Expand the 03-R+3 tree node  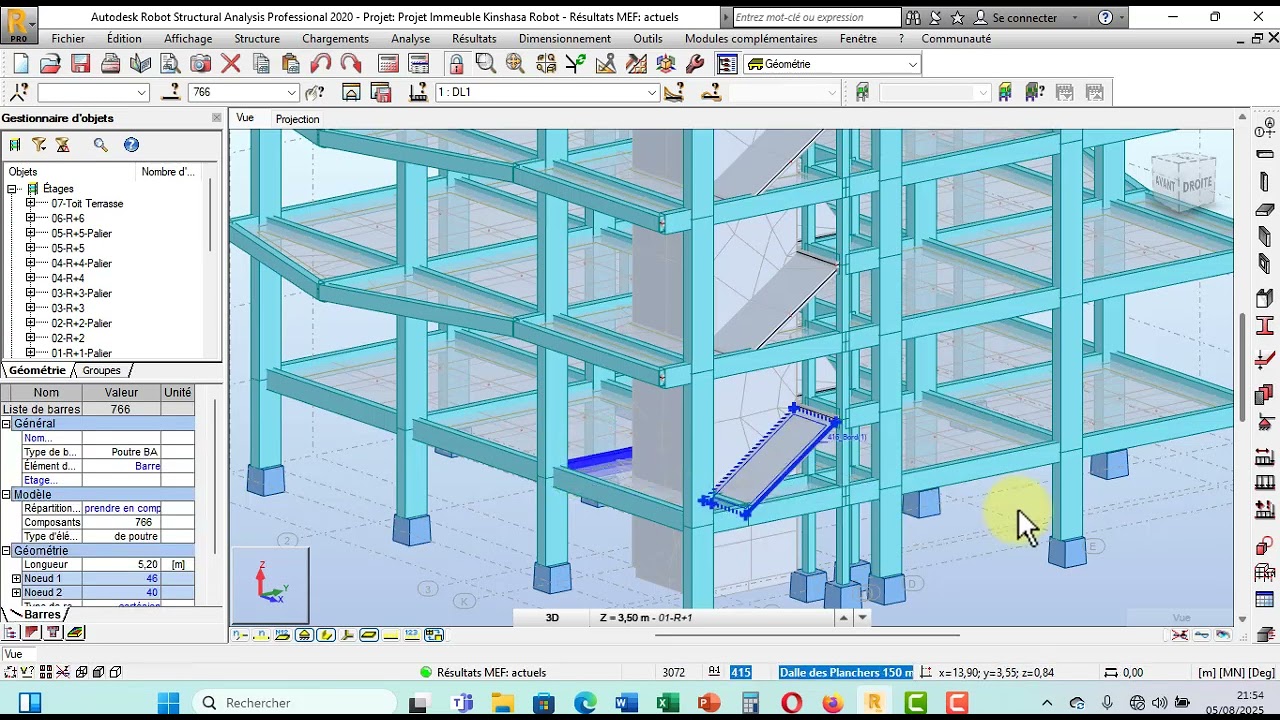pyautogui.click(x=30, y=308)
